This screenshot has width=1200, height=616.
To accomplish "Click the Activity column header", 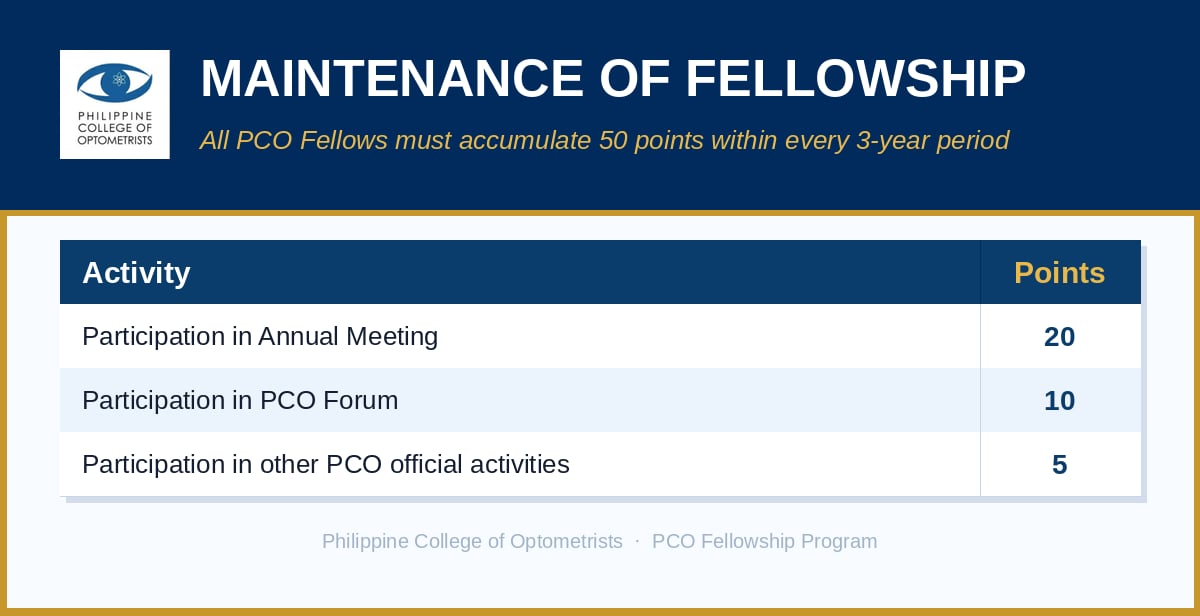I will click(x=136, y=272).
